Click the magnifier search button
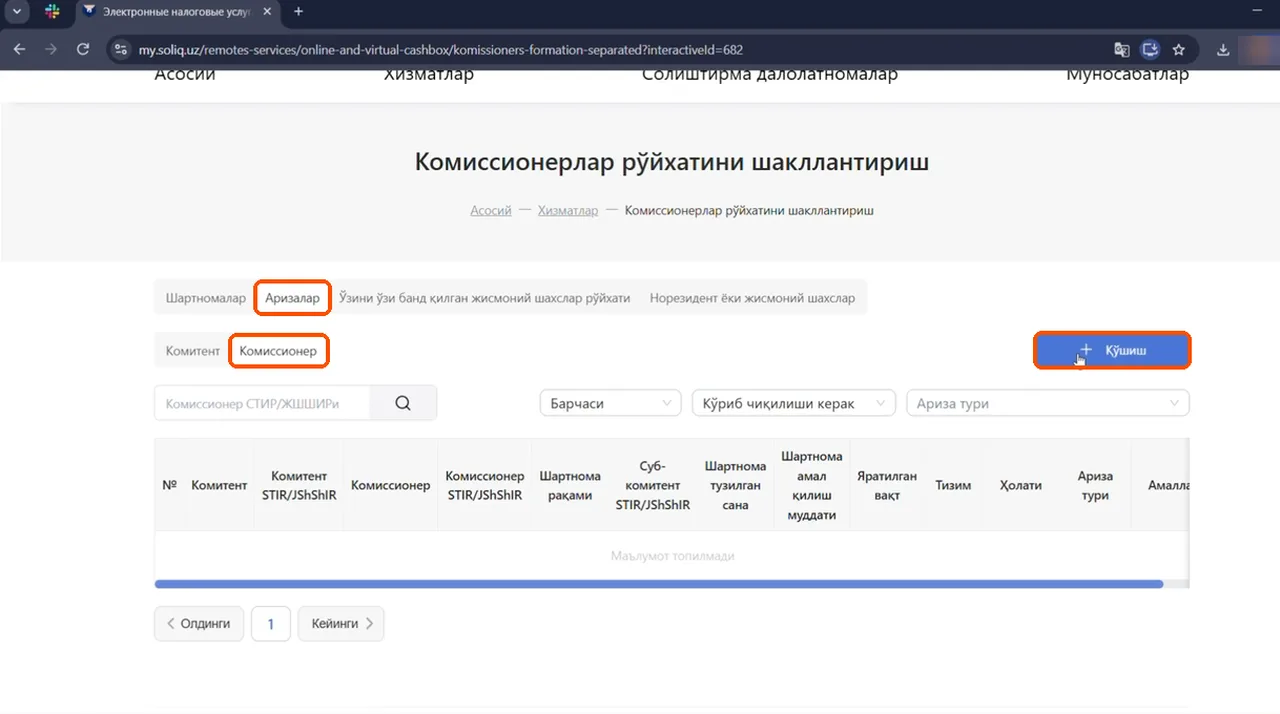 (x=403, y=403)
